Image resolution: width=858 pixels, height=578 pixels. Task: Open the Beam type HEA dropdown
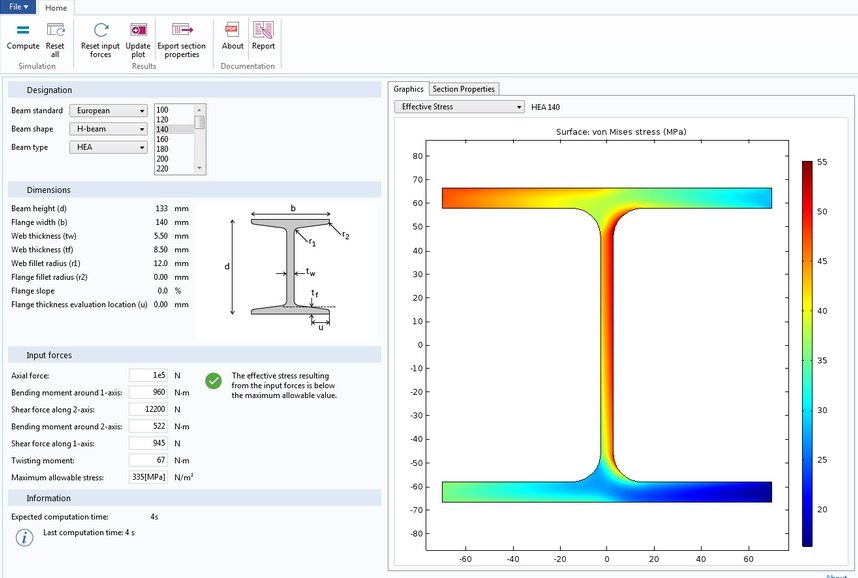click(107, 147)
